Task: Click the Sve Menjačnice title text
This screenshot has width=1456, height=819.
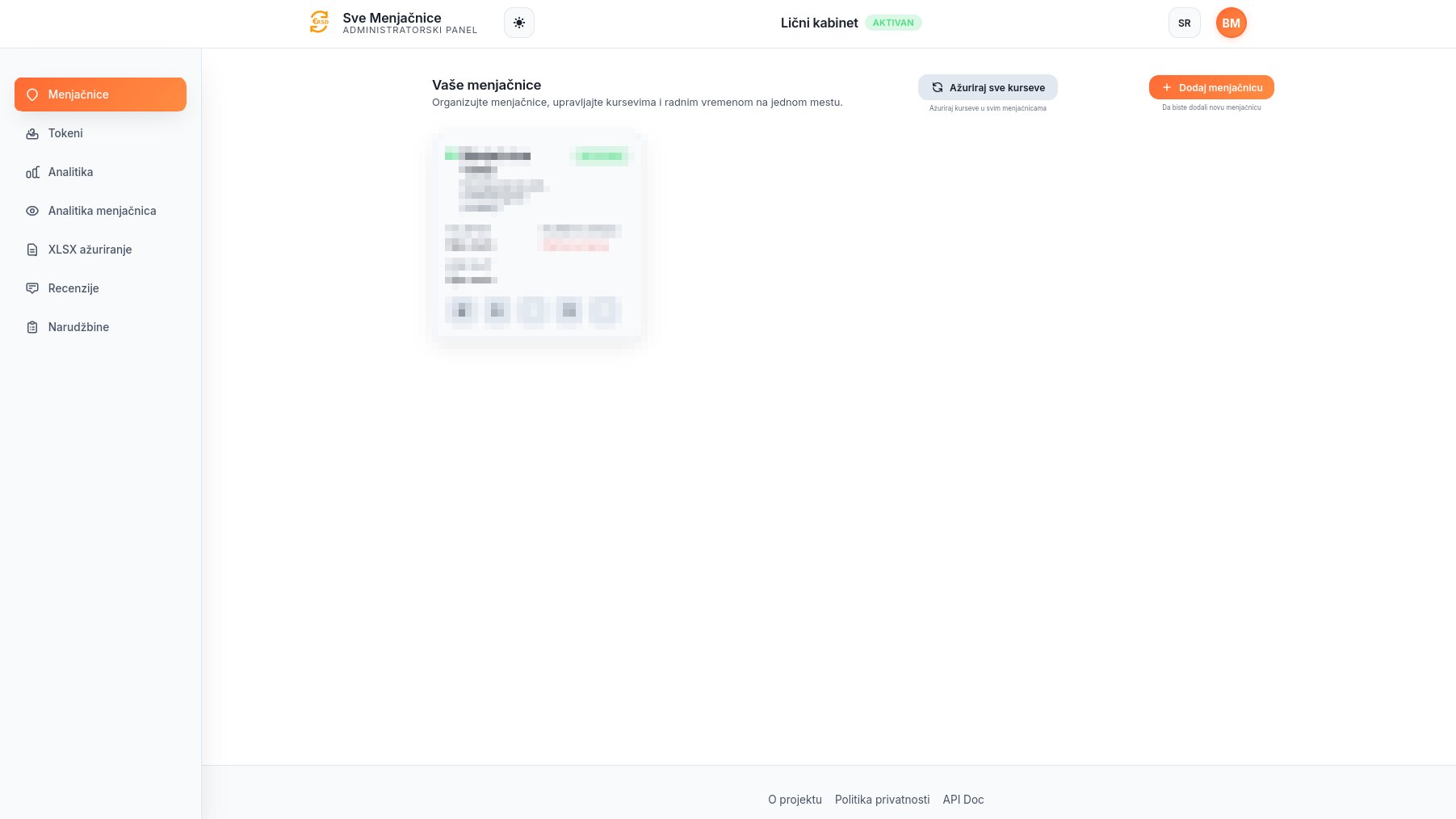Action: [392, 18]
